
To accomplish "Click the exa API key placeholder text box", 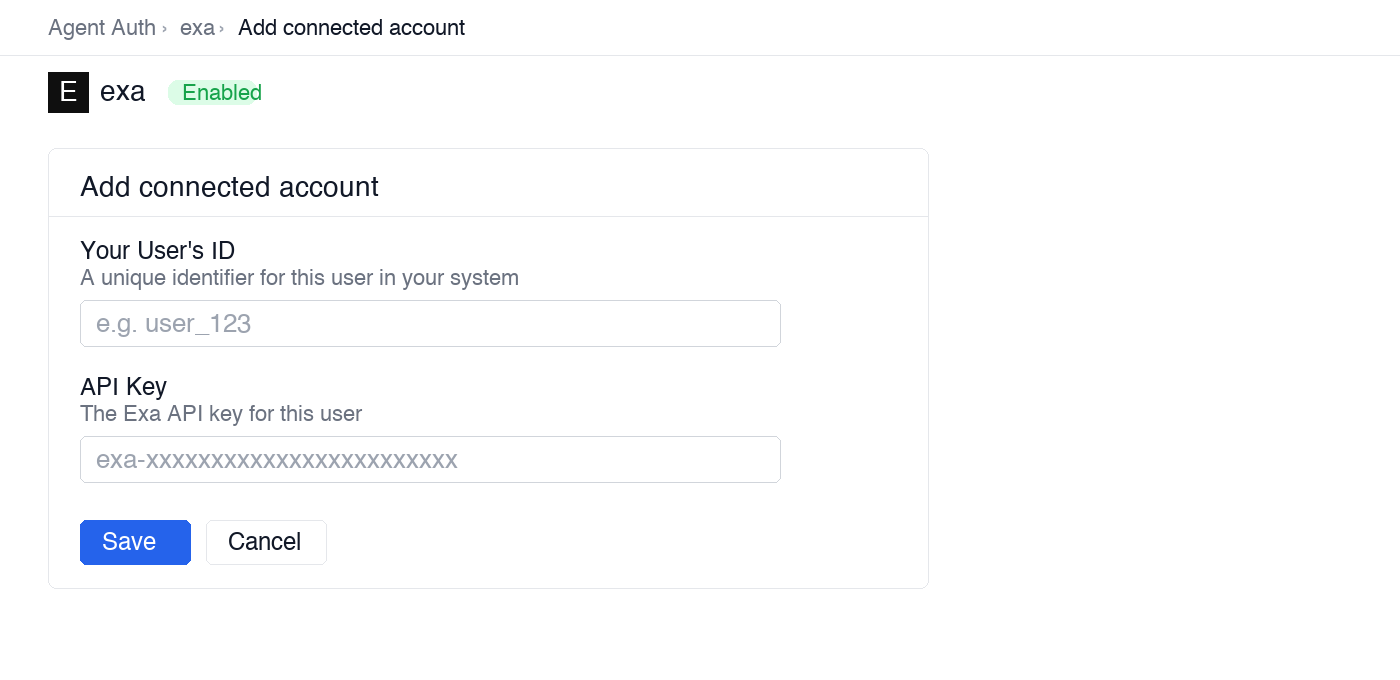I will click(430, 459).
